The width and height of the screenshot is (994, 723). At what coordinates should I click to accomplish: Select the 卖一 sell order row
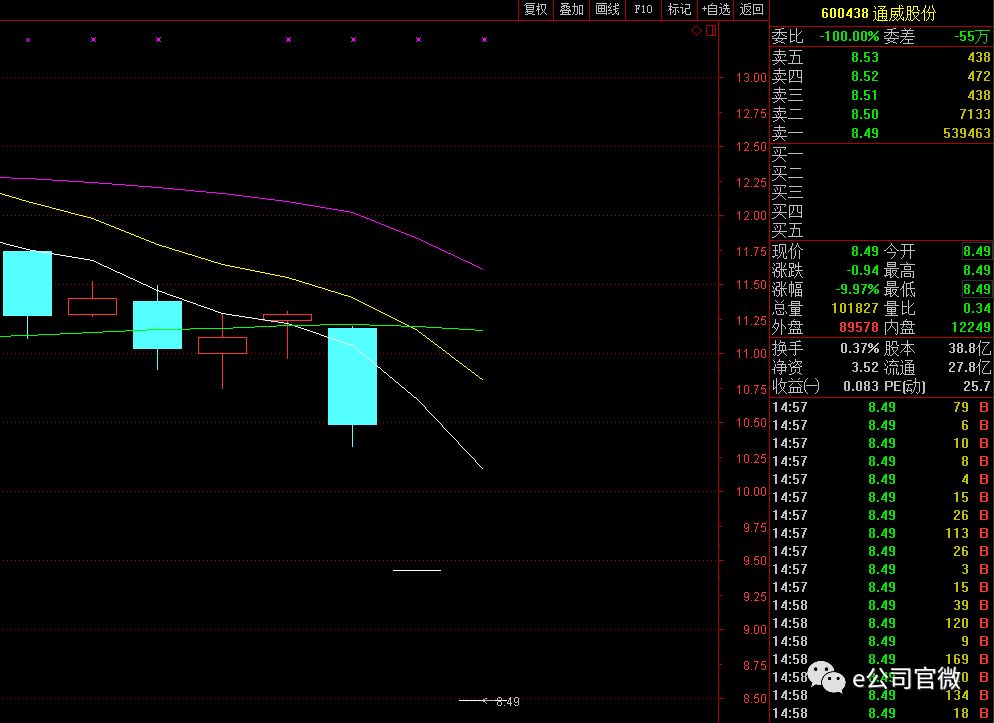[880, 133]
